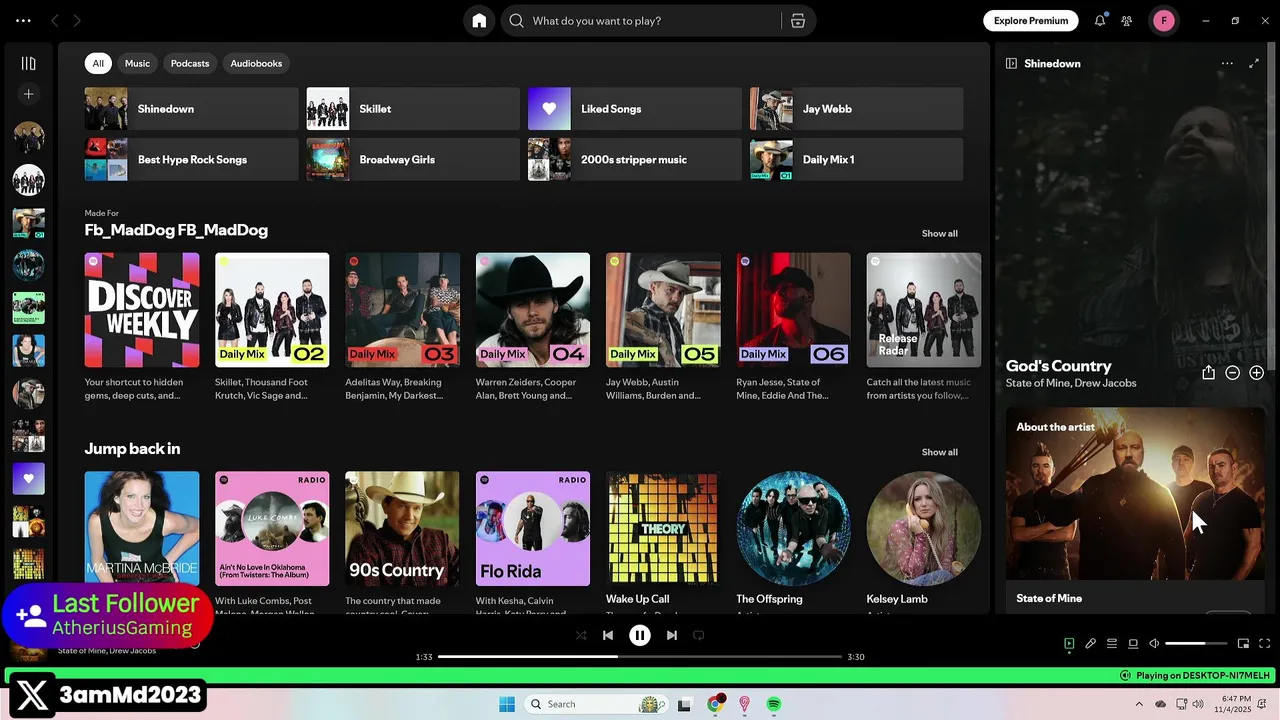The width and height of the screenshot is (1280, 720).
Task: Open Friend Activity people icon
Action: [x=1127, y=20]
